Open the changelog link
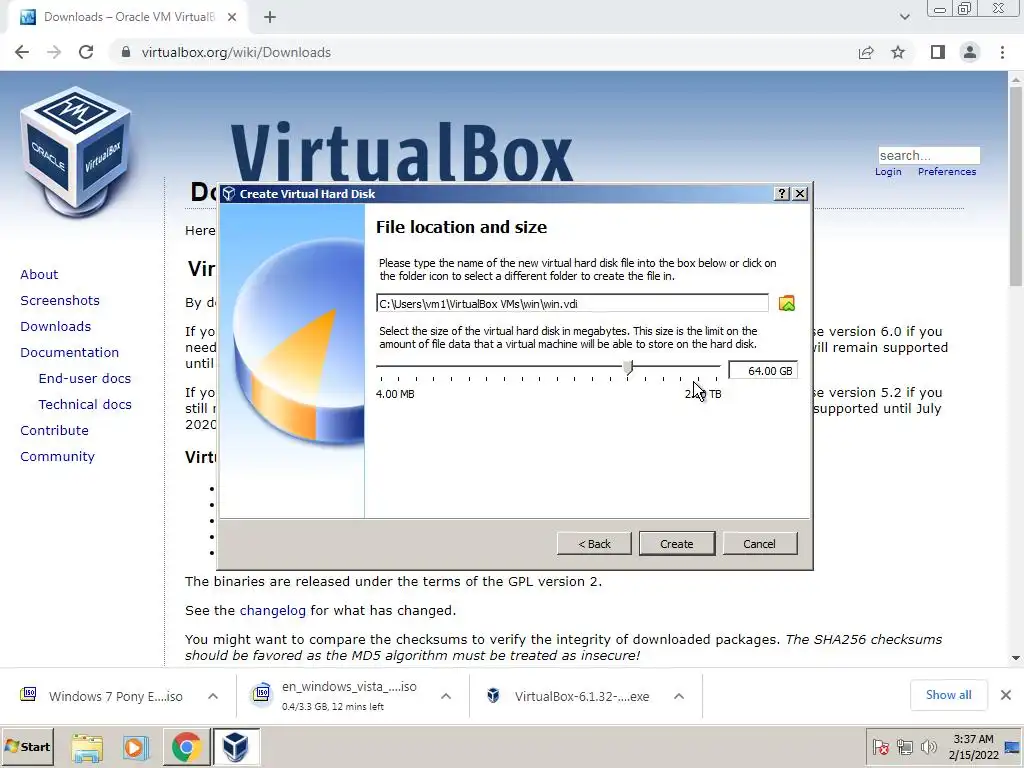This screenshot has height=768, width=1024. 272,611
